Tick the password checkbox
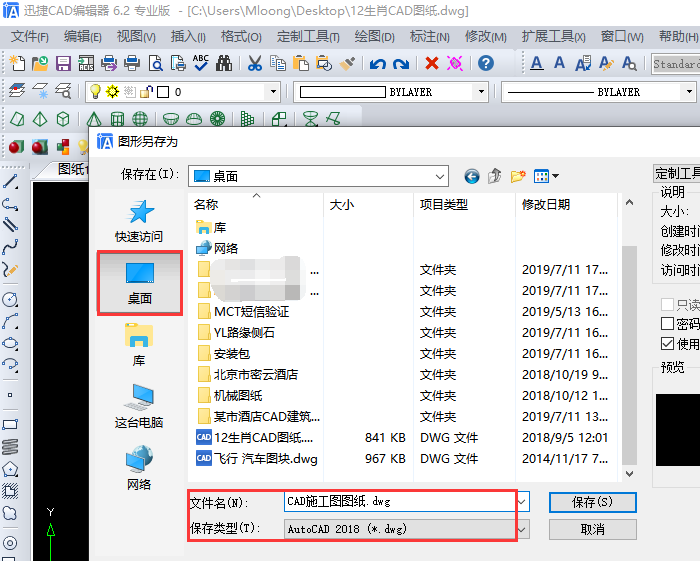This screenshot has width=700, height=561. click(667, 324)
